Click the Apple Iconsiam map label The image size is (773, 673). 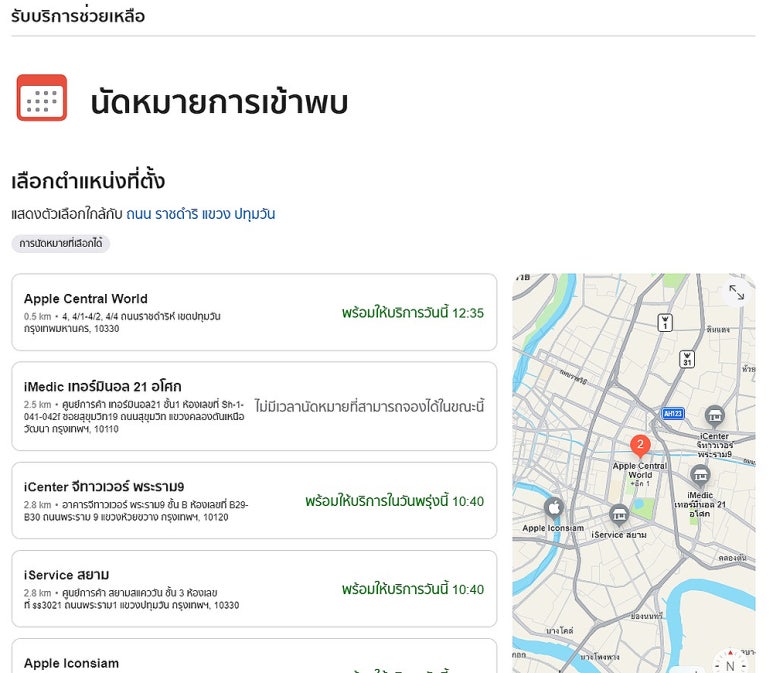click(x=553, y=528)
